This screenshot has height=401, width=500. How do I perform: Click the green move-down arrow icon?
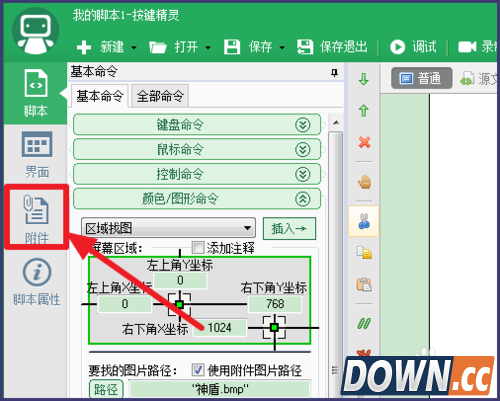[x=364, y=79]
